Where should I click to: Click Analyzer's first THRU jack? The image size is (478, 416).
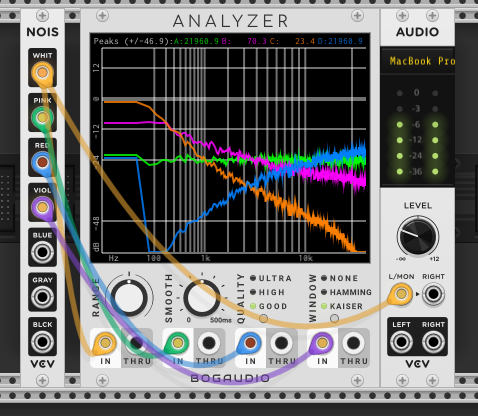pos(137,343)
